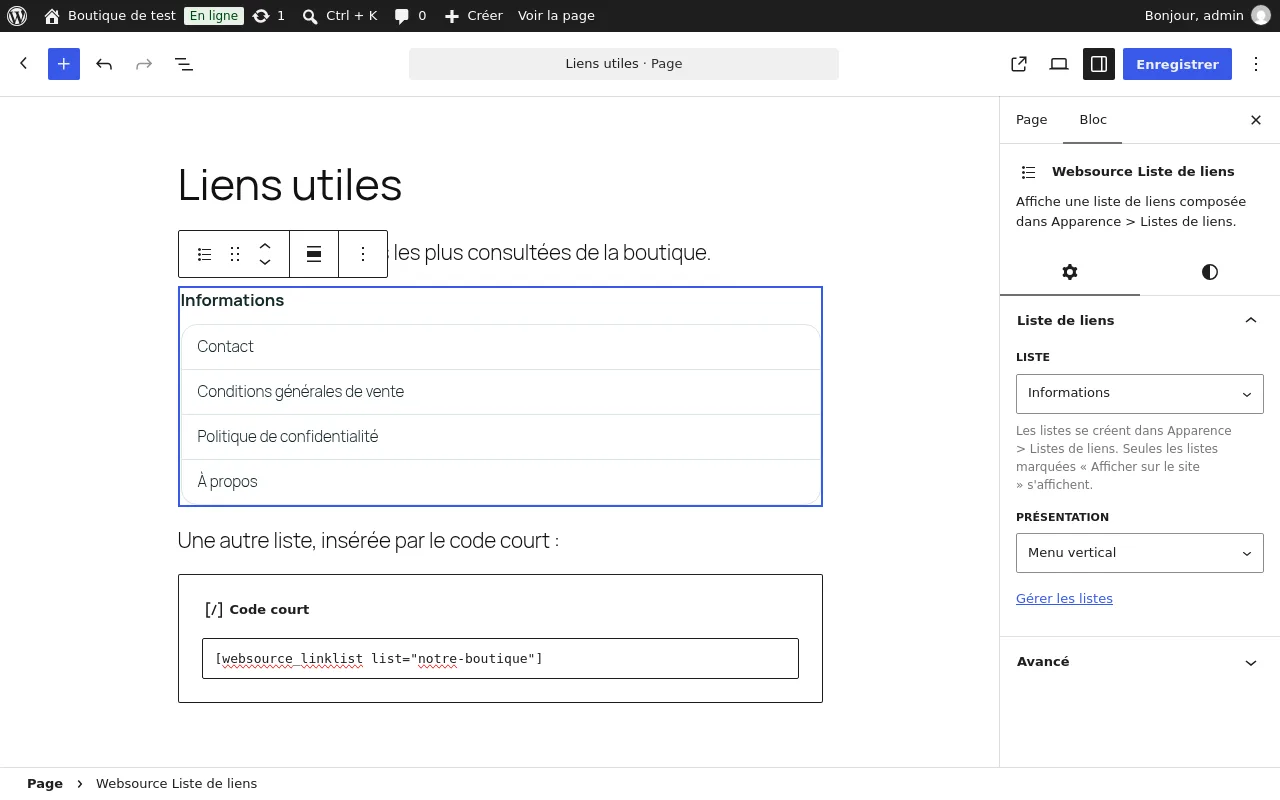Screen dimensions: 1280x800
Task: Click the Enregistrer button
Action: coord(1177,64)
